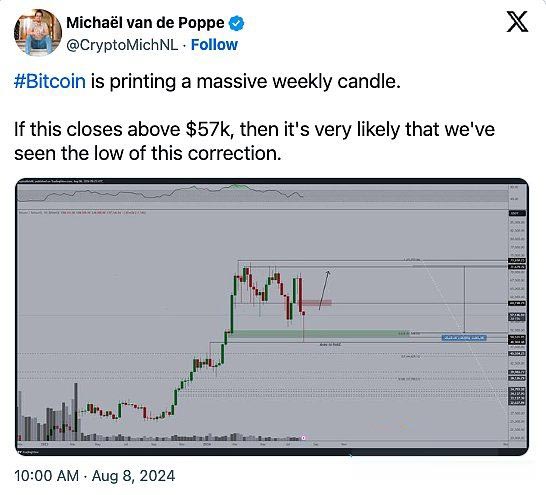
Task: Click the latest red weekly candle
Action: (304, 314)
